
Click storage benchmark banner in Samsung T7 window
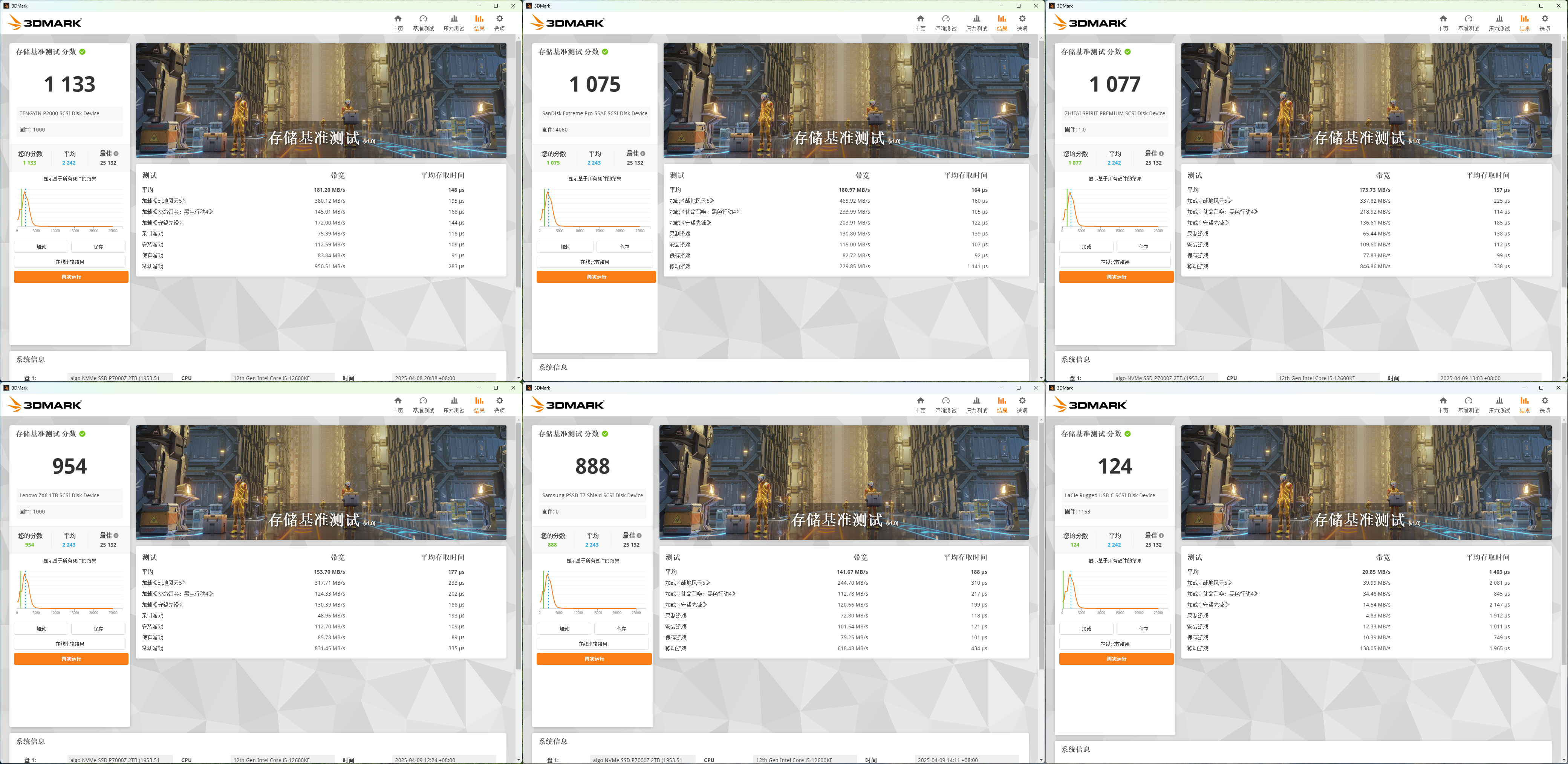[844, 482]
